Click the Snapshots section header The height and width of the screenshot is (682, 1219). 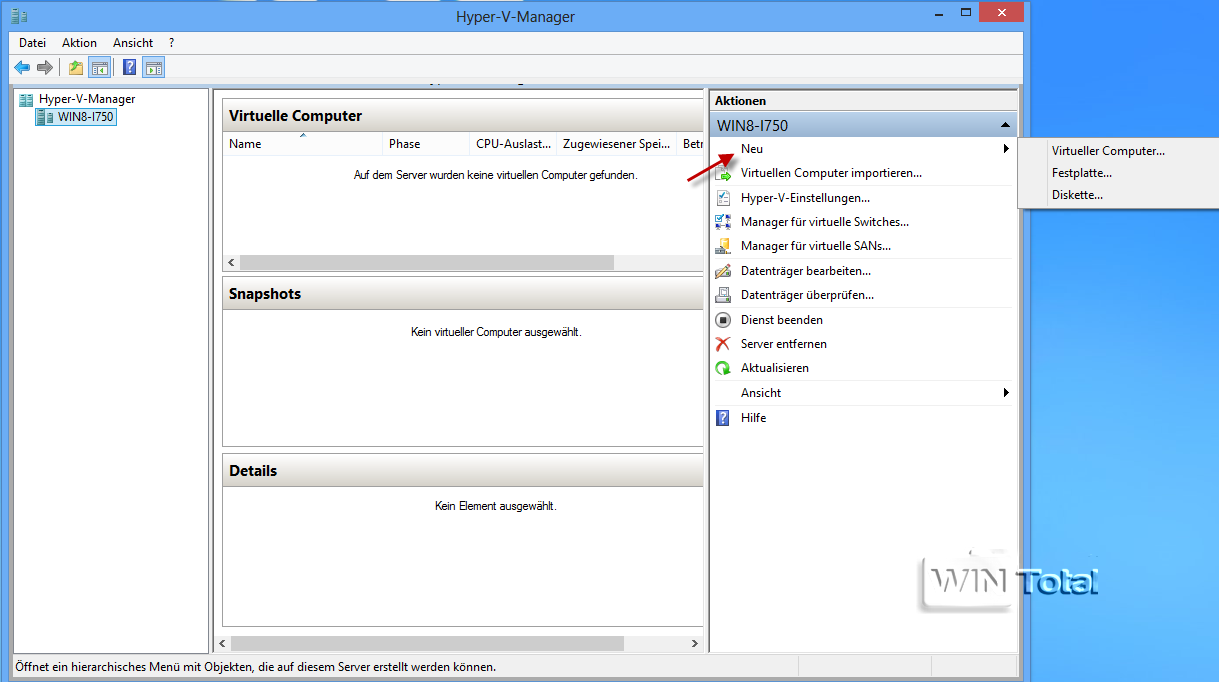pyautogui.click(x=463, y=294)
